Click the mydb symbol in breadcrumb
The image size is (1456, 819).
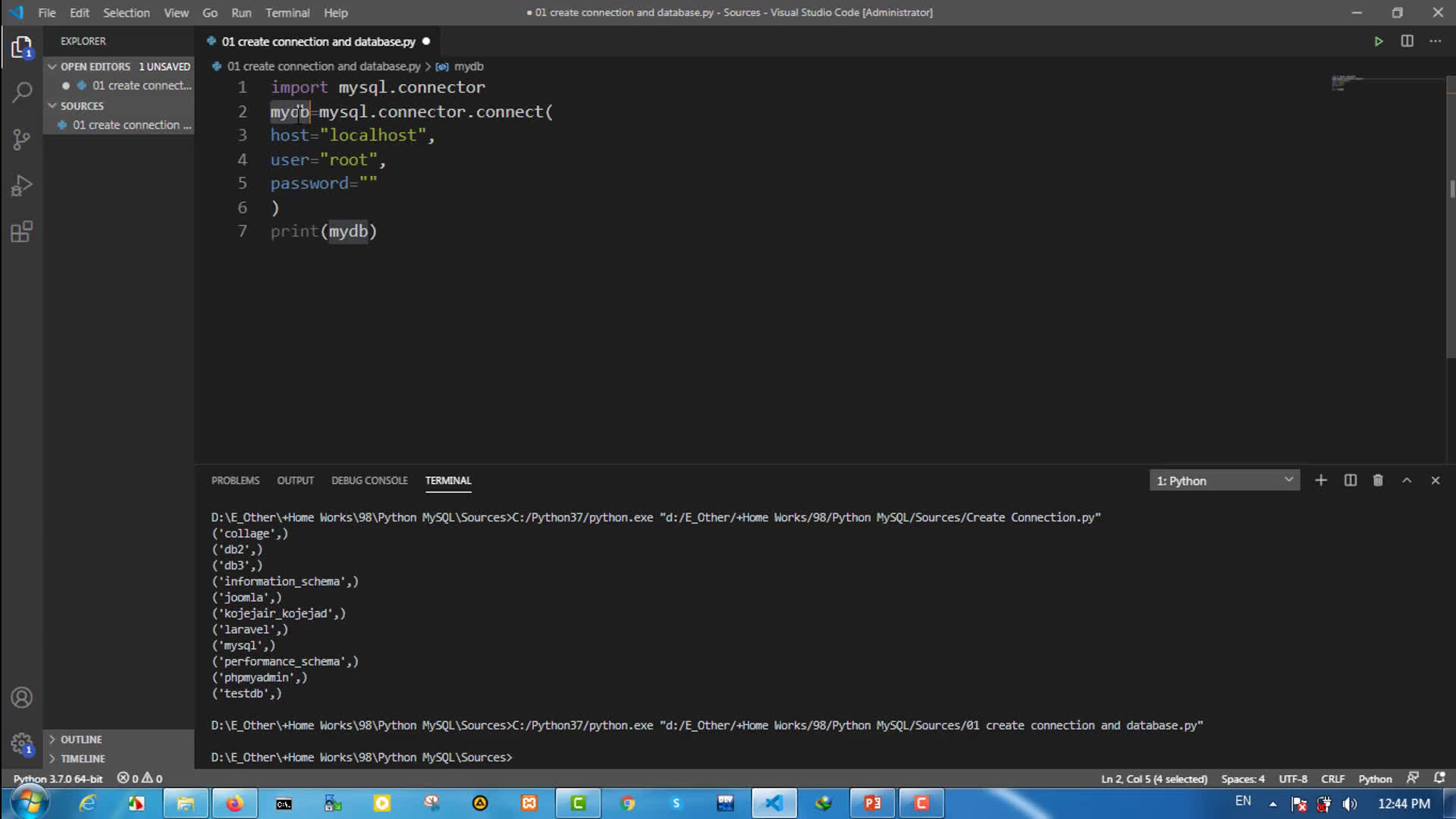click(460, 66)
